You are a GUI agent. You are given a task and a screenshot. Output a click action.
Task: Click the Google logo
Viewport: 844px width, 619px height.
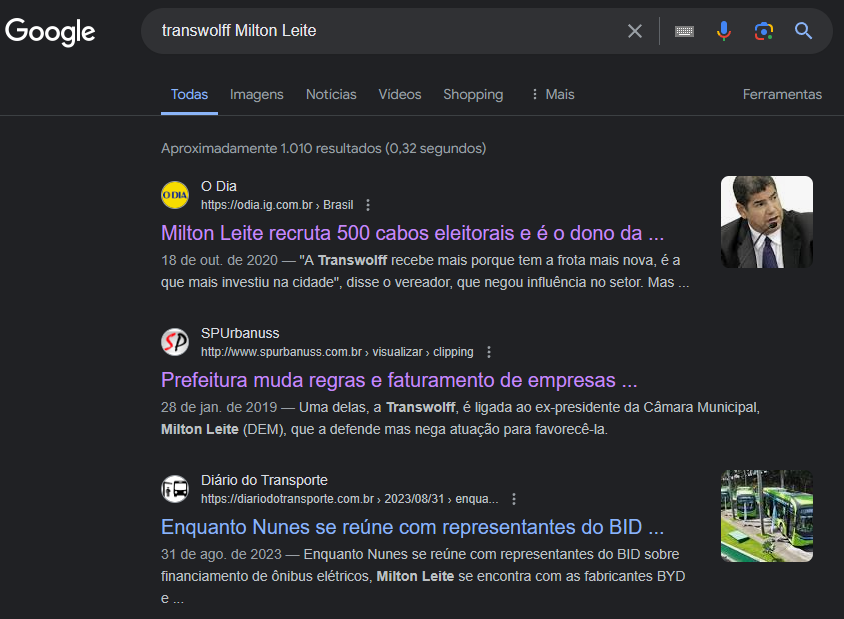(50, 32)
